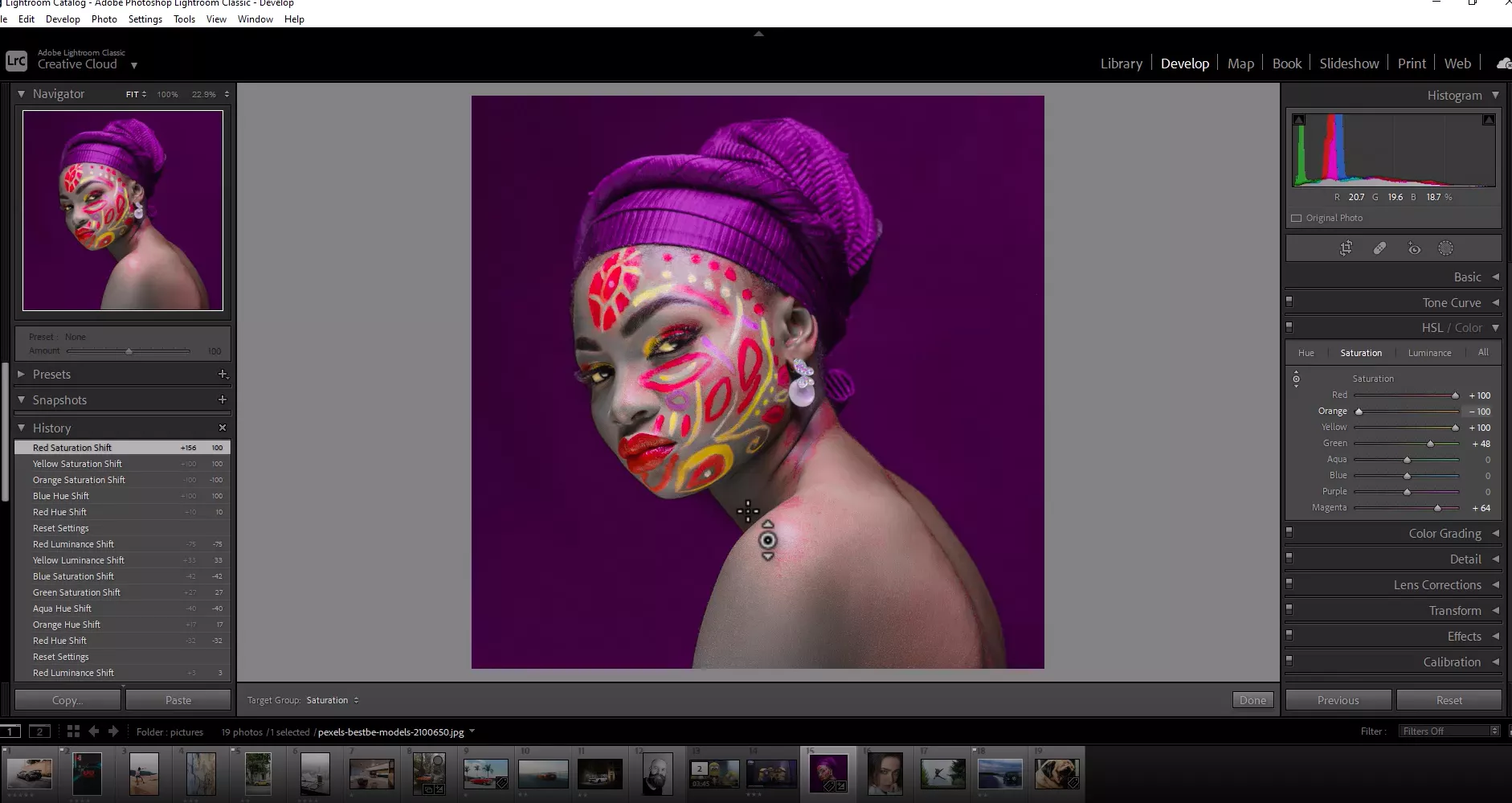Switch HSL to the Luminance tab
The image size is (1512, 803).
point(1429,353)
